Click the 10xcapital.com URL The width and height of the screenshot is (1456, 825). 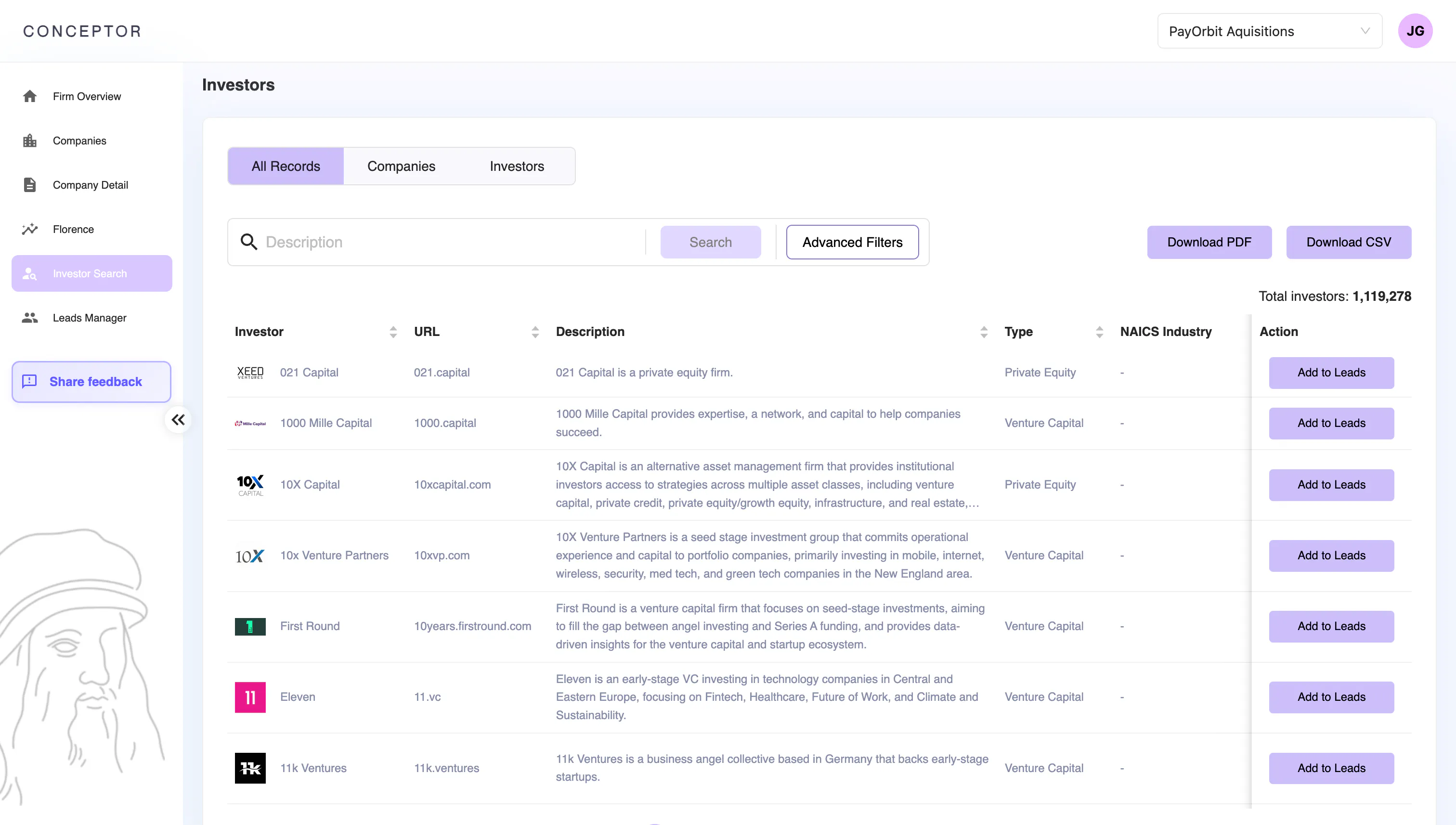(x=452, y=485)
